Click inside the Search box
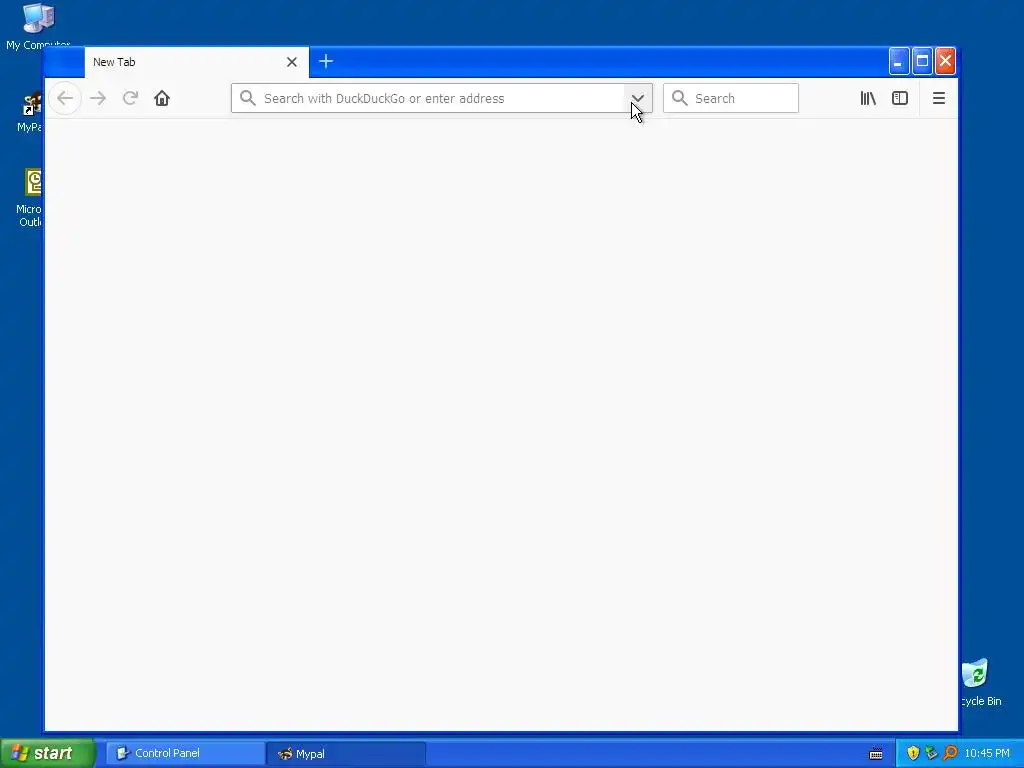The width and height of the screenshot is (1024, 768). [731, 99]
